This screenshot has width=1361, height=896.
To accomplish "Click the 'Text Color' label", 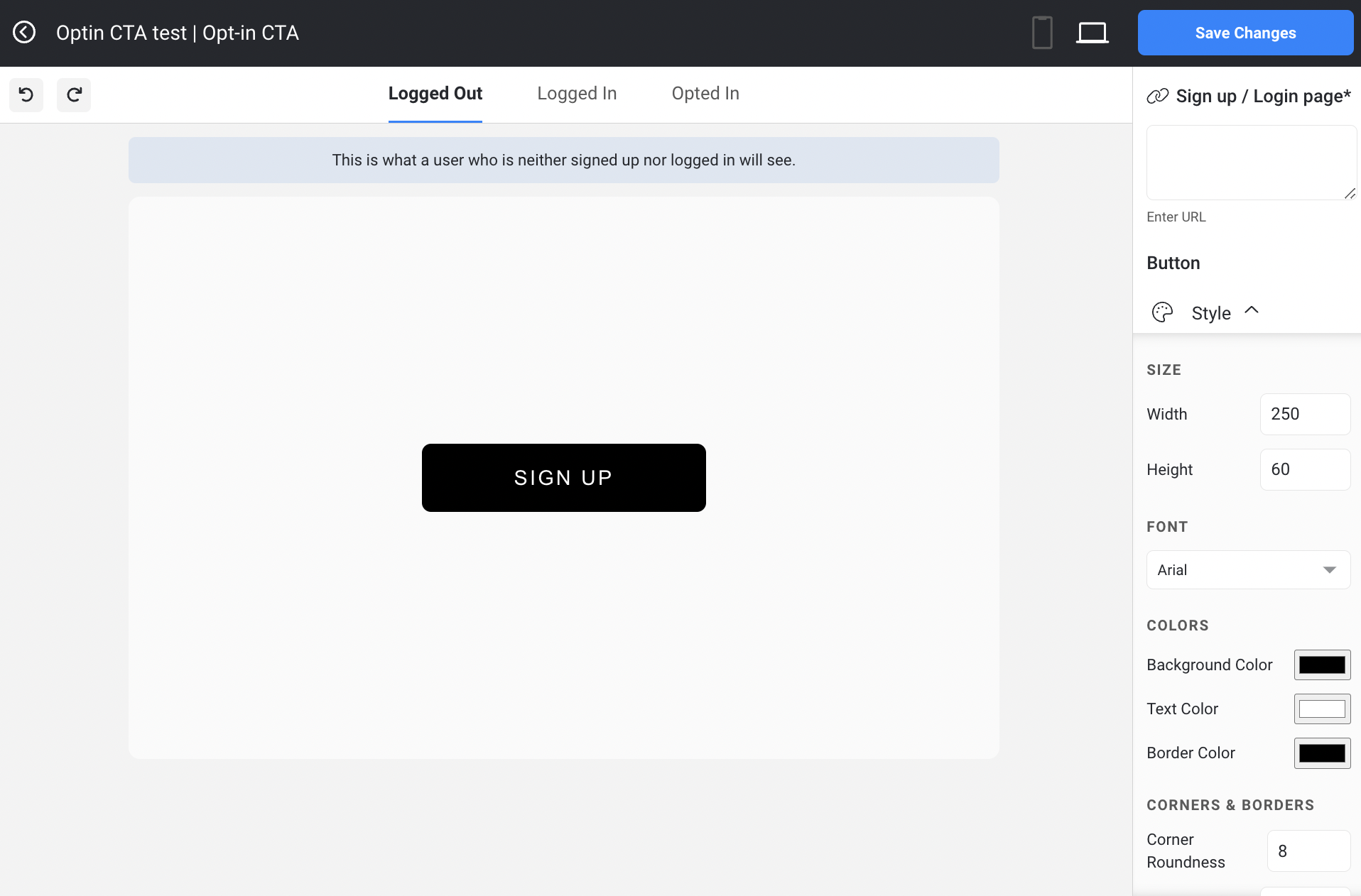I will (1182, 709).
